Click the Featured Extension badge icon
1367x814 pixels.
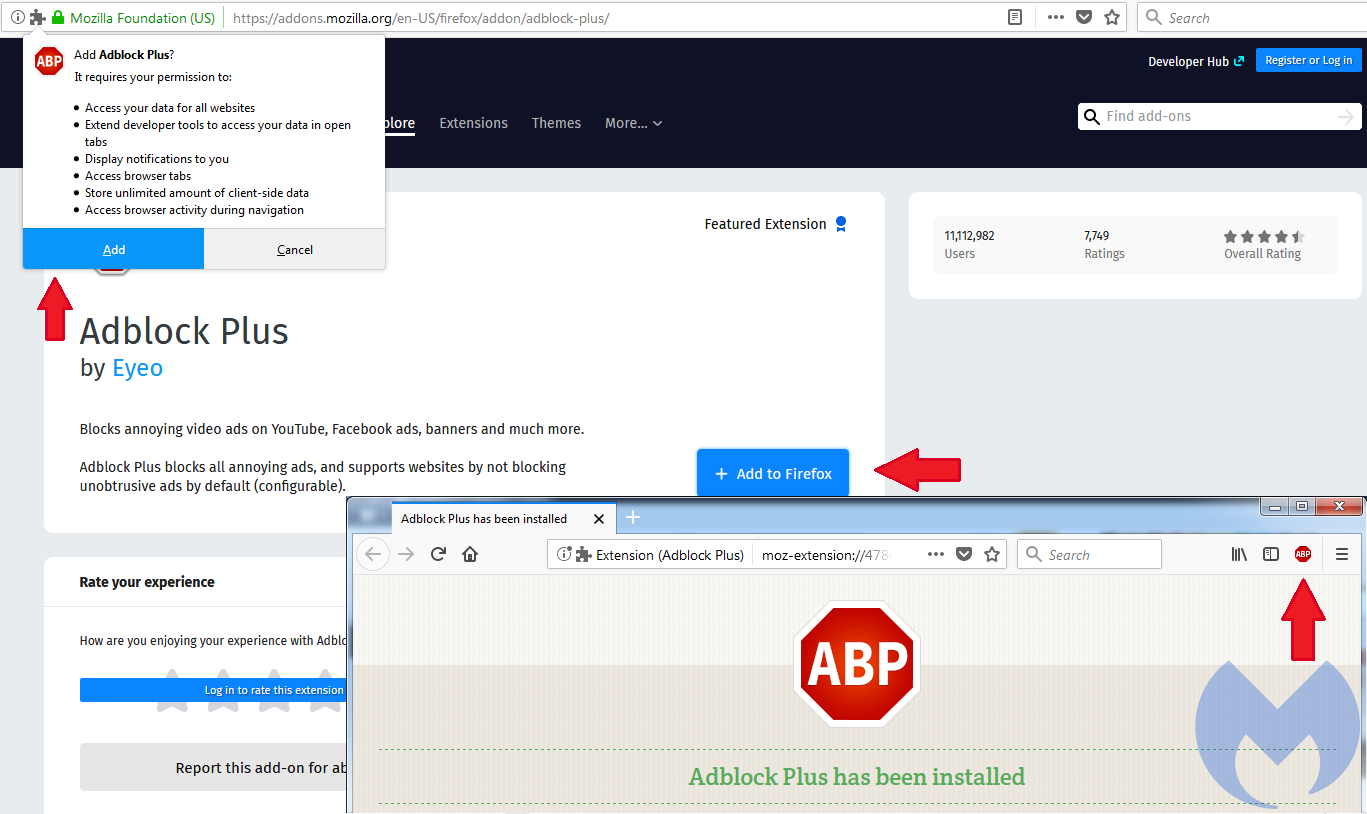point(841,224)
